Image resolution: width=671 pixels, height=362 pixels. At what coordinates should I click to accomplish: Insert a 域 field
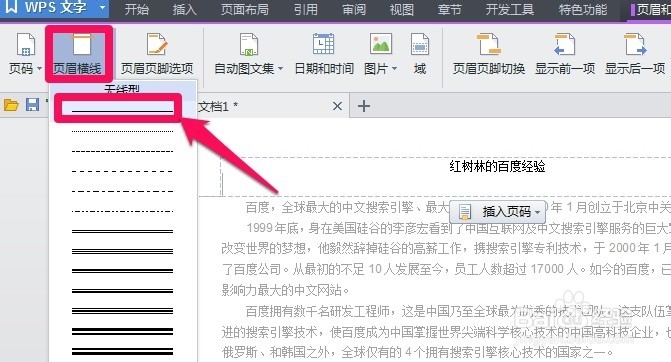click(420, 54)
